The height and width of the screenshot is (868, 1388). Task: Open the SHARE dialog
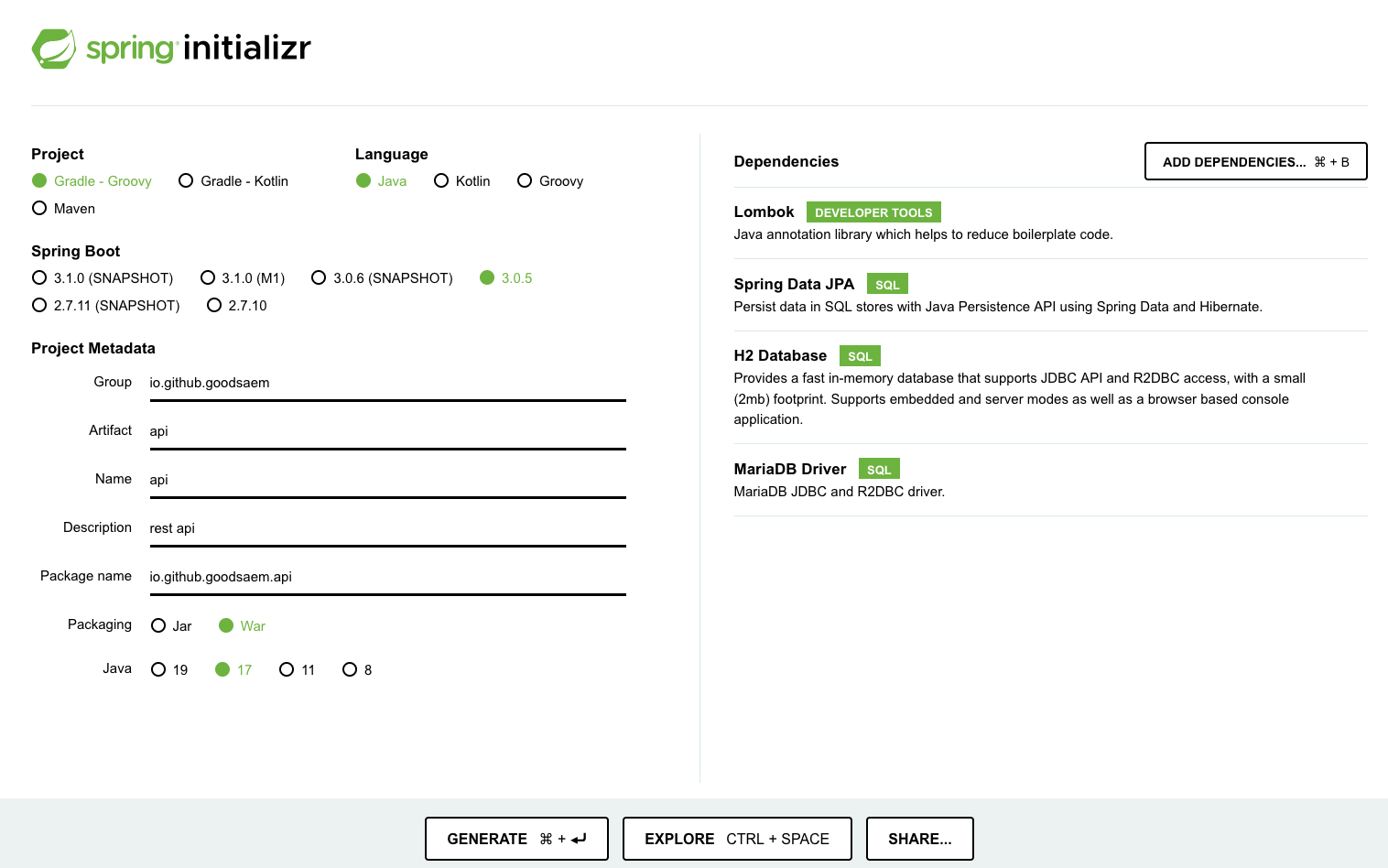919,839
